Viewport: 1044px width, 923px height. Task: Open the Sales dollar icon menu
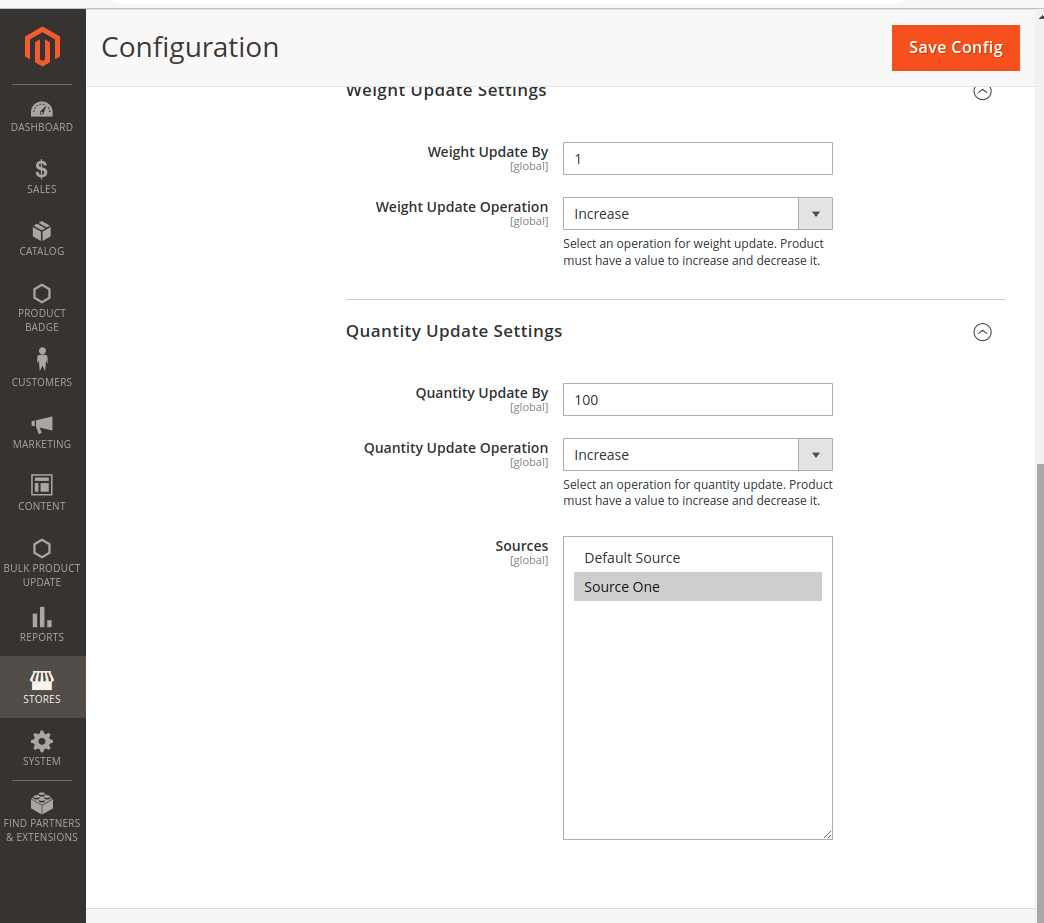pyautogui.click(x=42, y=177)
